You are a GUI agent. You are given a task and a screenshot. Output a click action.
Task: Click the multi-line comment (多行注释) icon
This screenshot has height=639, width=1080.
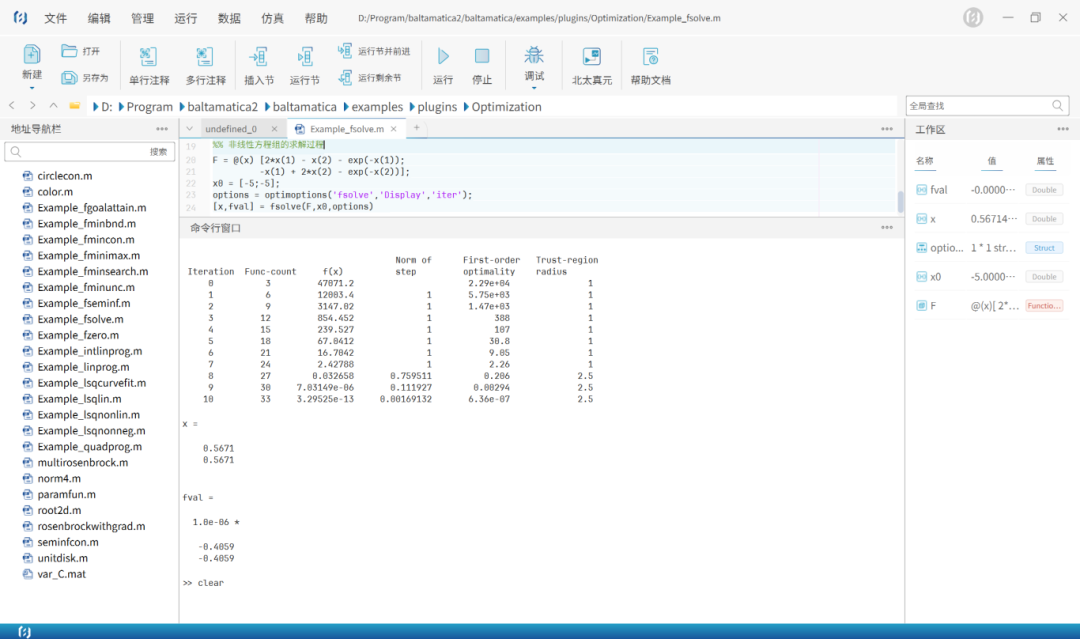coord(205,57)
